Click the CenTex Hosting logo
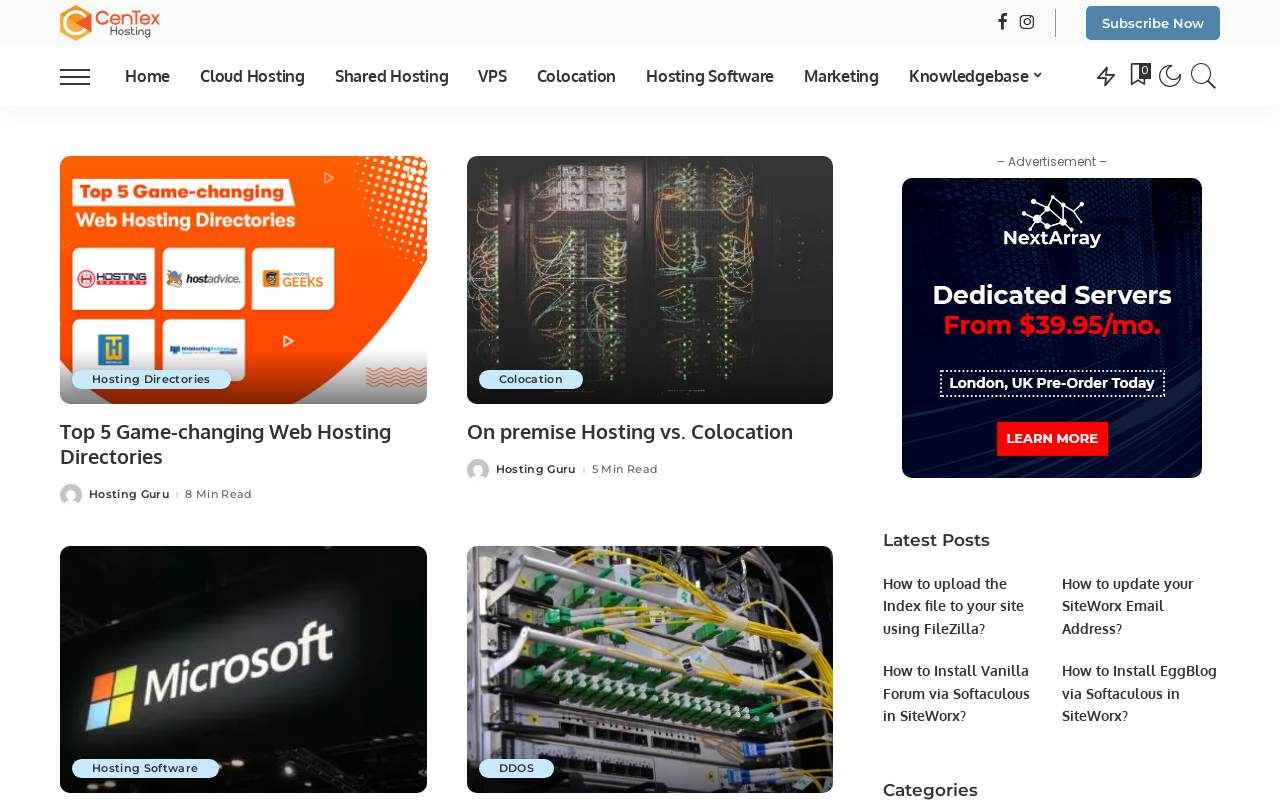Screen dimensions: 1280x800 [110, 23]
